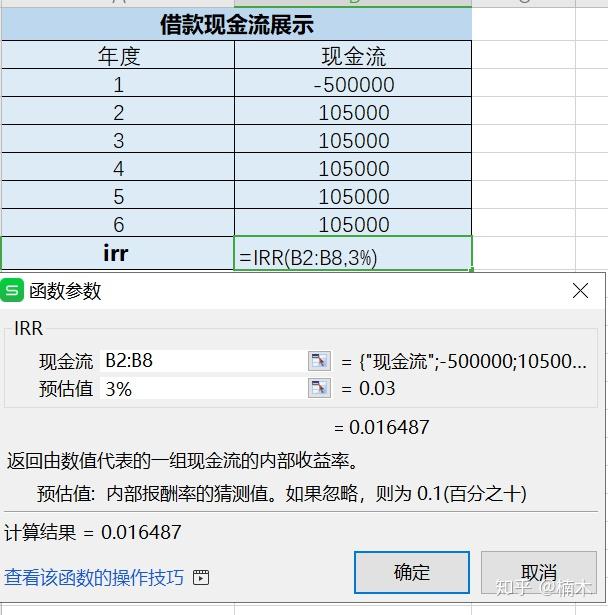Screen dimensions: 608x615
Task: Select the bold irr label cell
Action: pyautogui.click(x=118, y=253)
